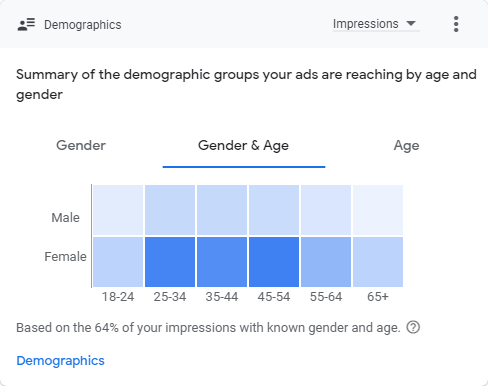The image size is (488, 386).
Task: Click the Female 18-24 heatmap cell
Action: [118, 262]
